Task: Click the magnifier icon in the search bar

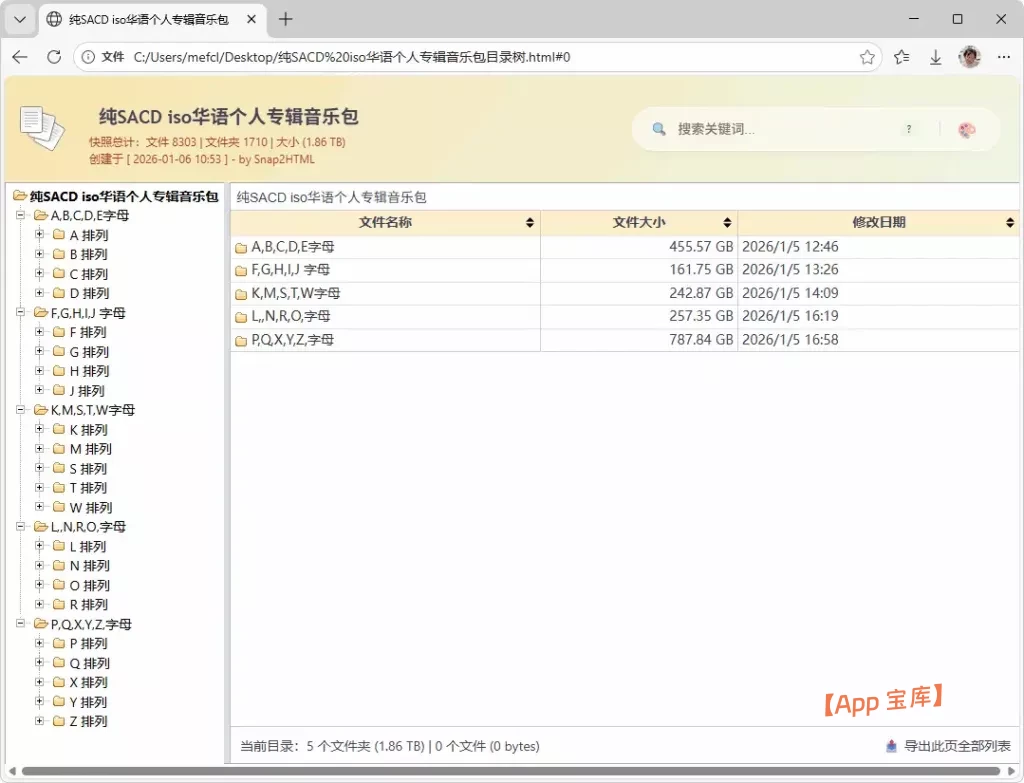Action: click(658, 129)
